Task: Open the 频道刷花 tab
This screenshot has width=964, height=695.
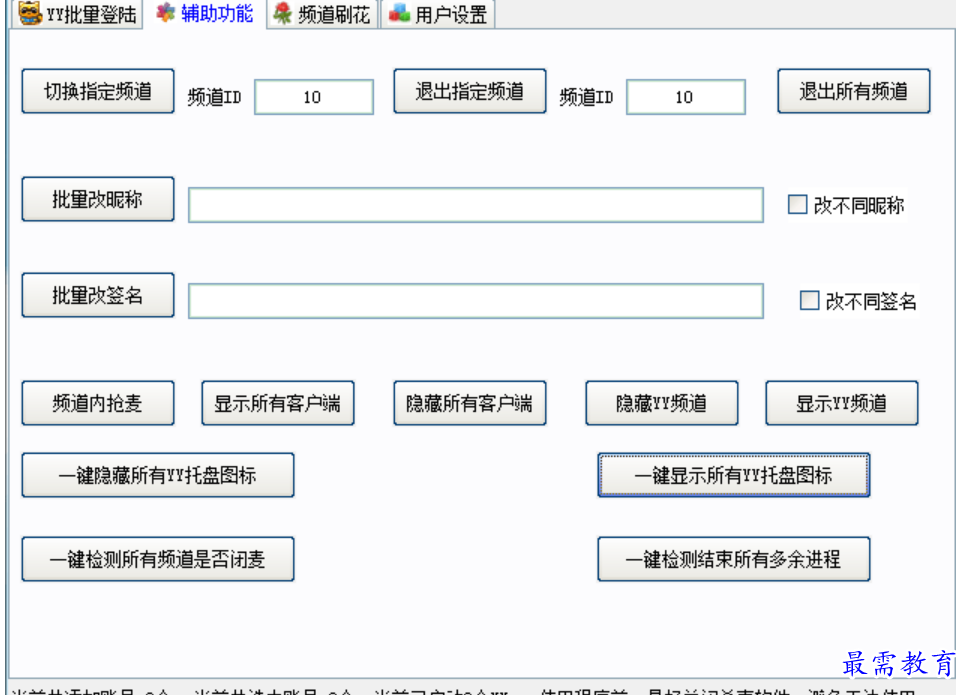Action: pyautogui.click(x=323, y=14)
